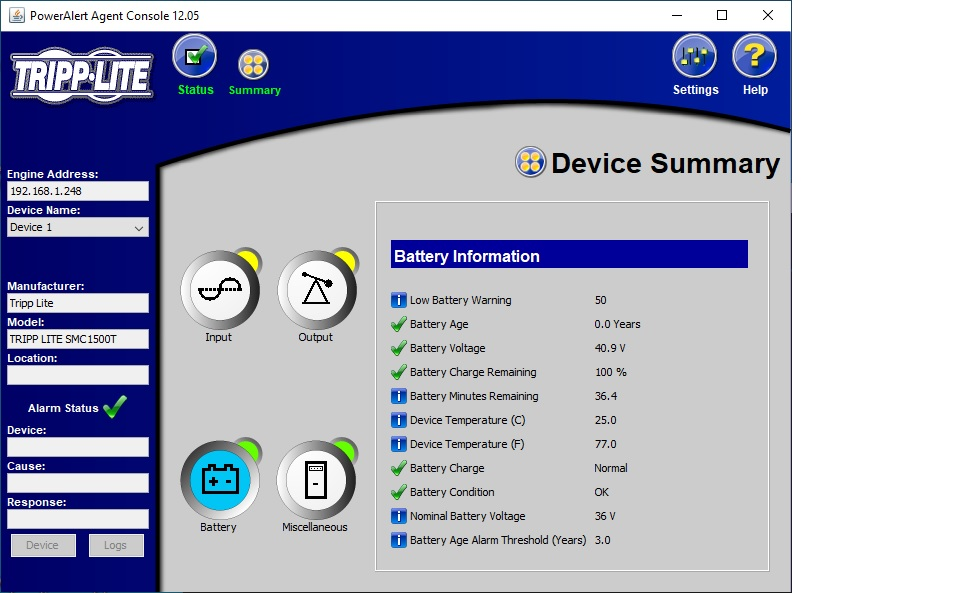This screenshot has width=960, height=593.
Task: Click checkmark icon beside Battery Age
Action: tap(399, 324)
